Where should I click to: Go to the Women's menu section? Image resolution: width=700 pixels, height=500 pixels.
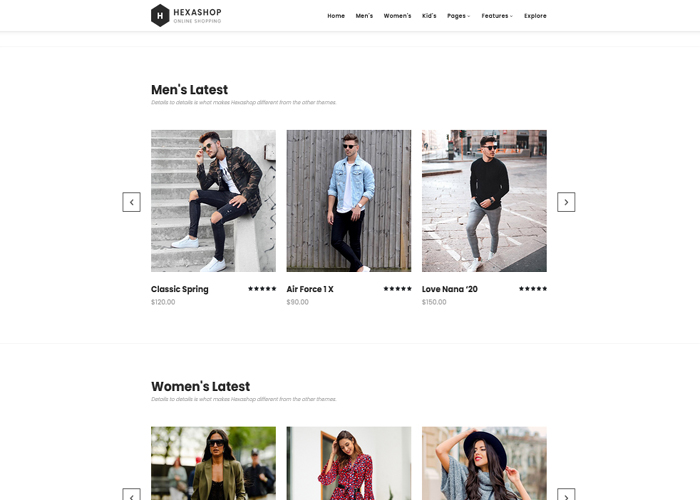397,16
